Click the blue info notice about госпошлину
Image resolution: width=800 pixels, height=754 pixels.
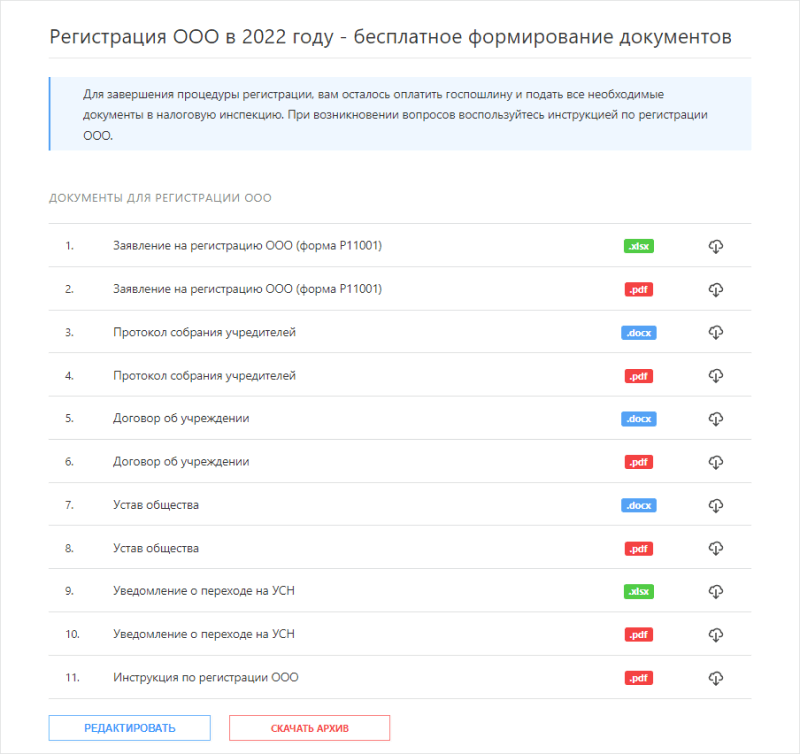(x=400, y=114)
